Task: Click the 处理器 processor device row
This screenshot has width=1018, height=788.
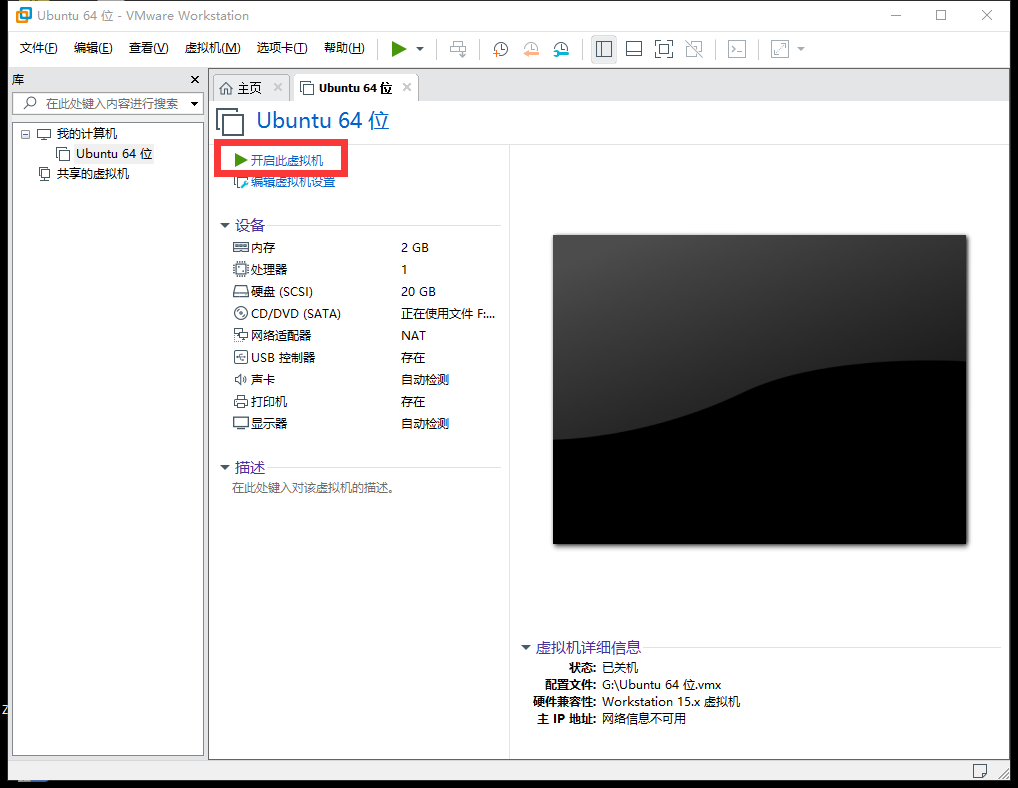Action: [x=366, y=269]
